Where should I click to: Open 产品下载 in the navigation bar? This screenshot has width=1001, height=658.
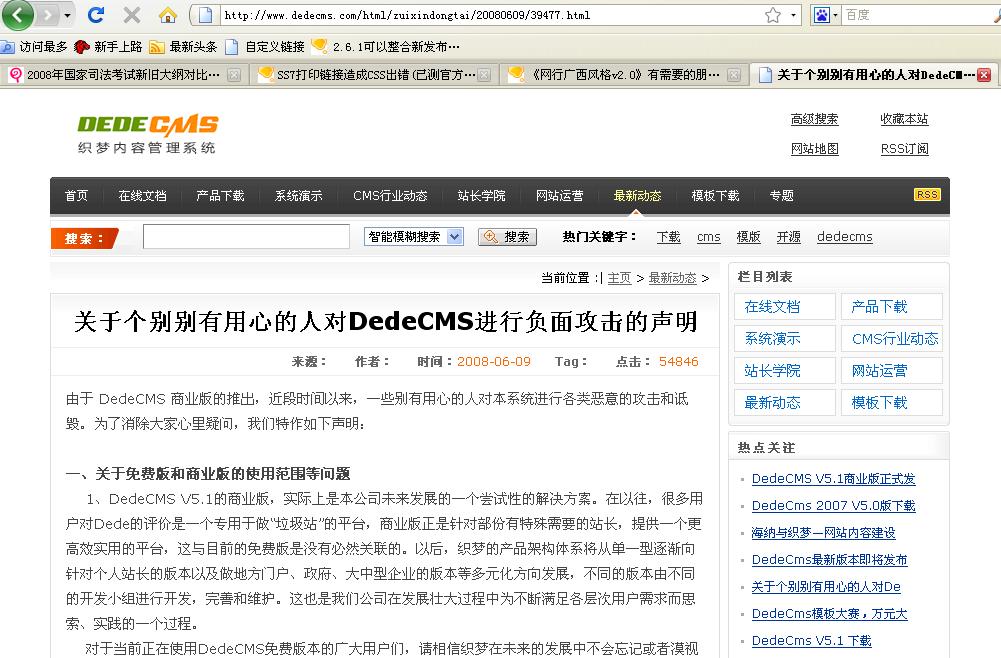pyautogui.click(x=220, y=195)
